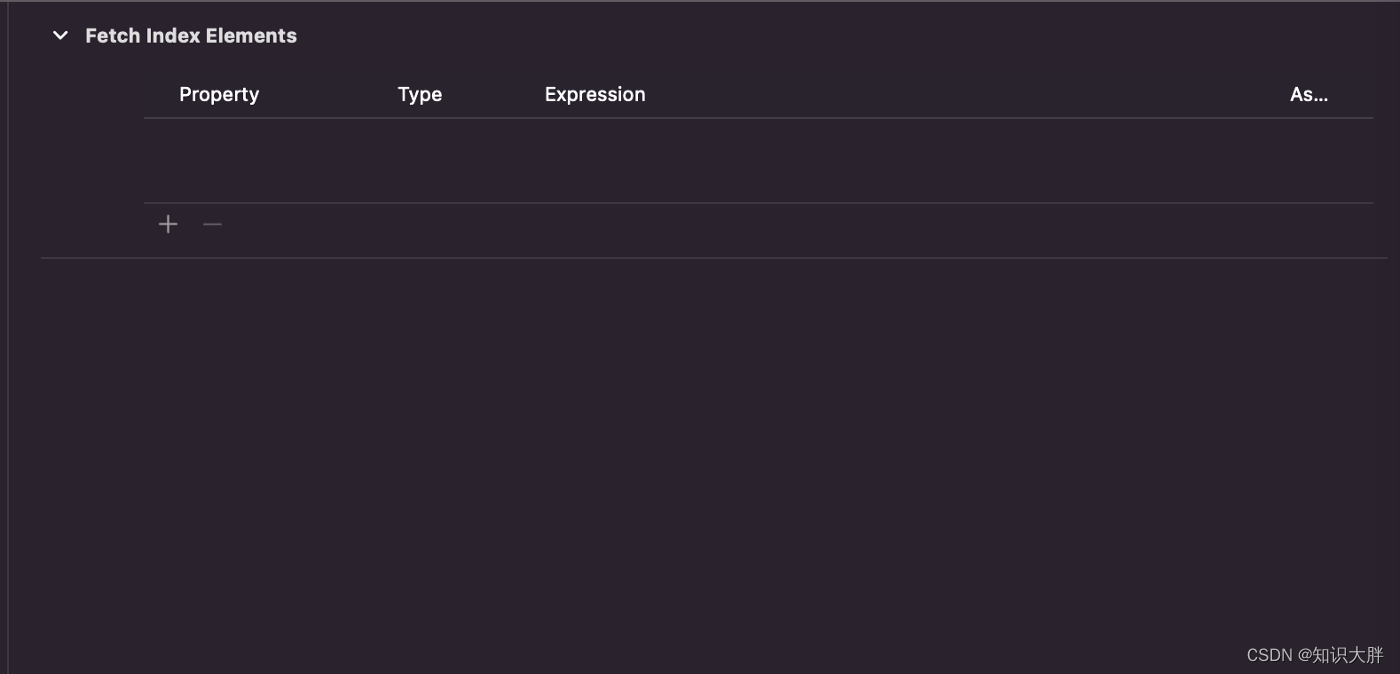Click the table footer bar beside minus
1400x674 pixels.
click(x=800, y=224)
